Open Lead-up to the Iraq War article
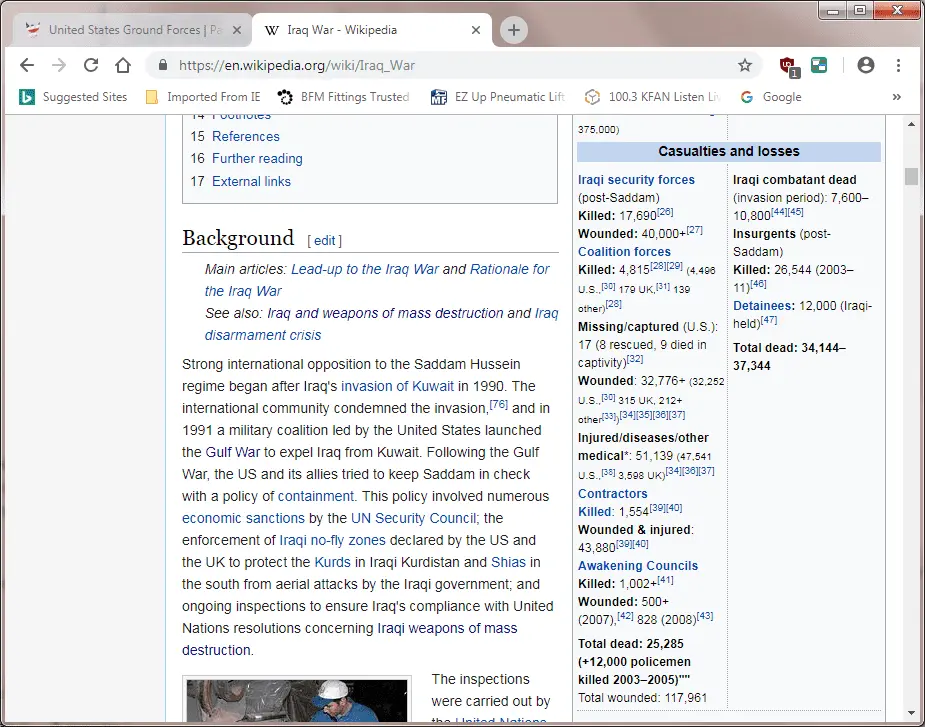 click(x=365, y=269)
